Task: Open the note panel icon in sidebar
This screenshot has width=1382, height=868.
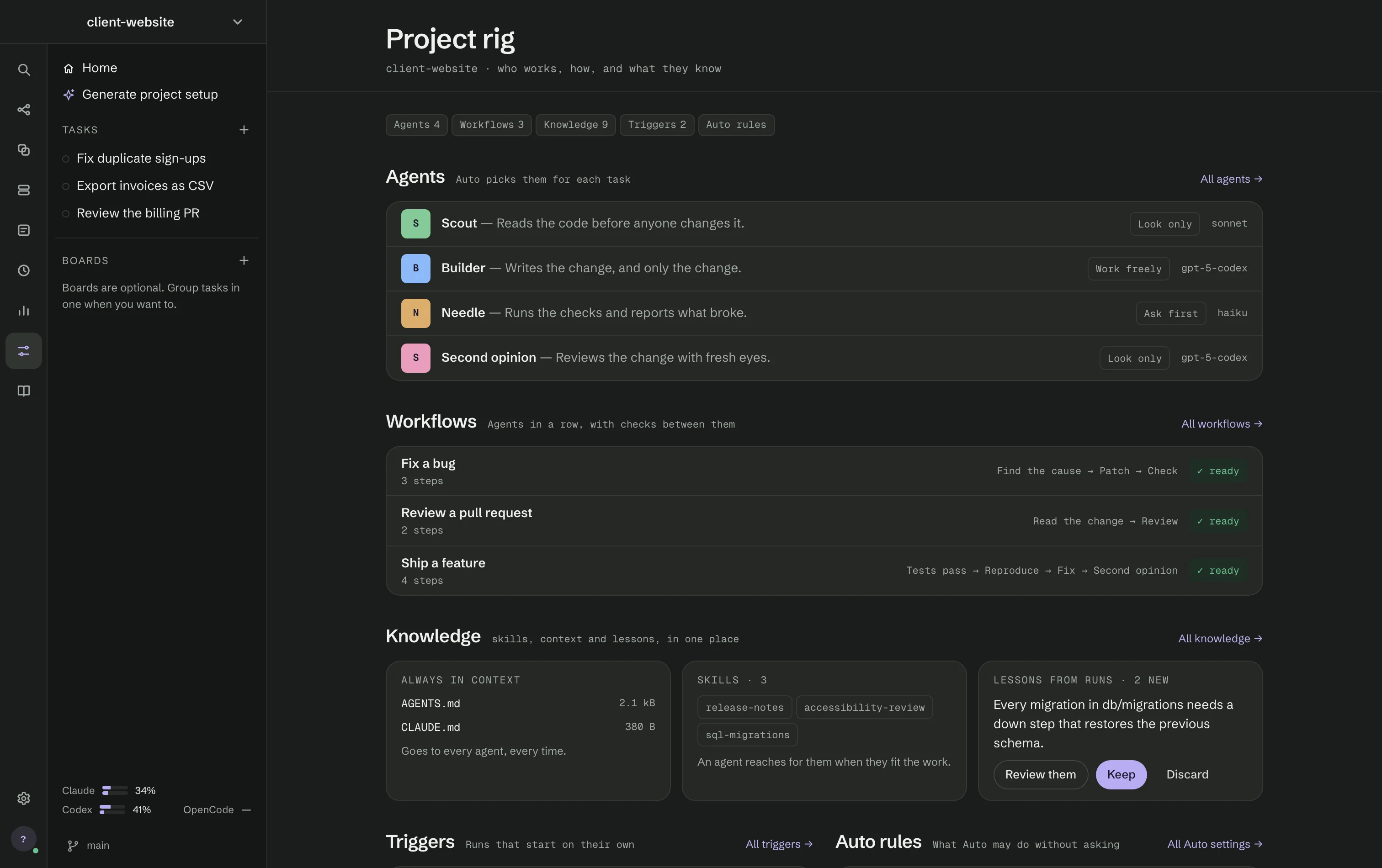Action: (x=23, y=230)
